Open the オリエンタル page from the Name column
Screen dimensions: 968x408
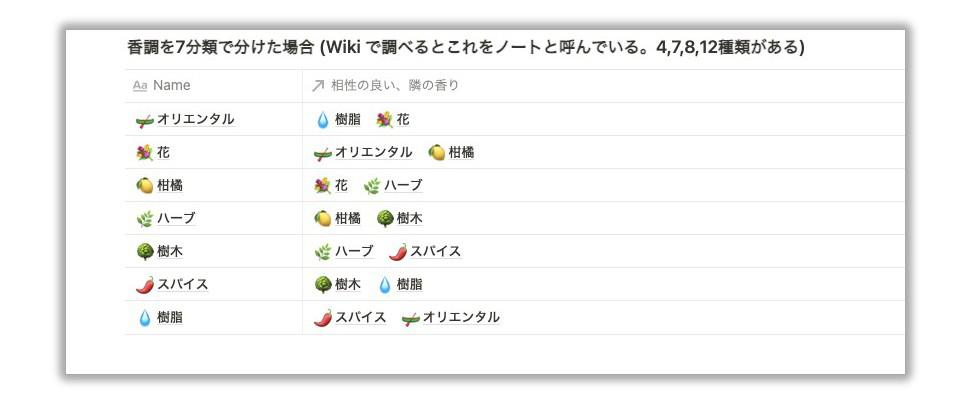click(x=195, y=119)
